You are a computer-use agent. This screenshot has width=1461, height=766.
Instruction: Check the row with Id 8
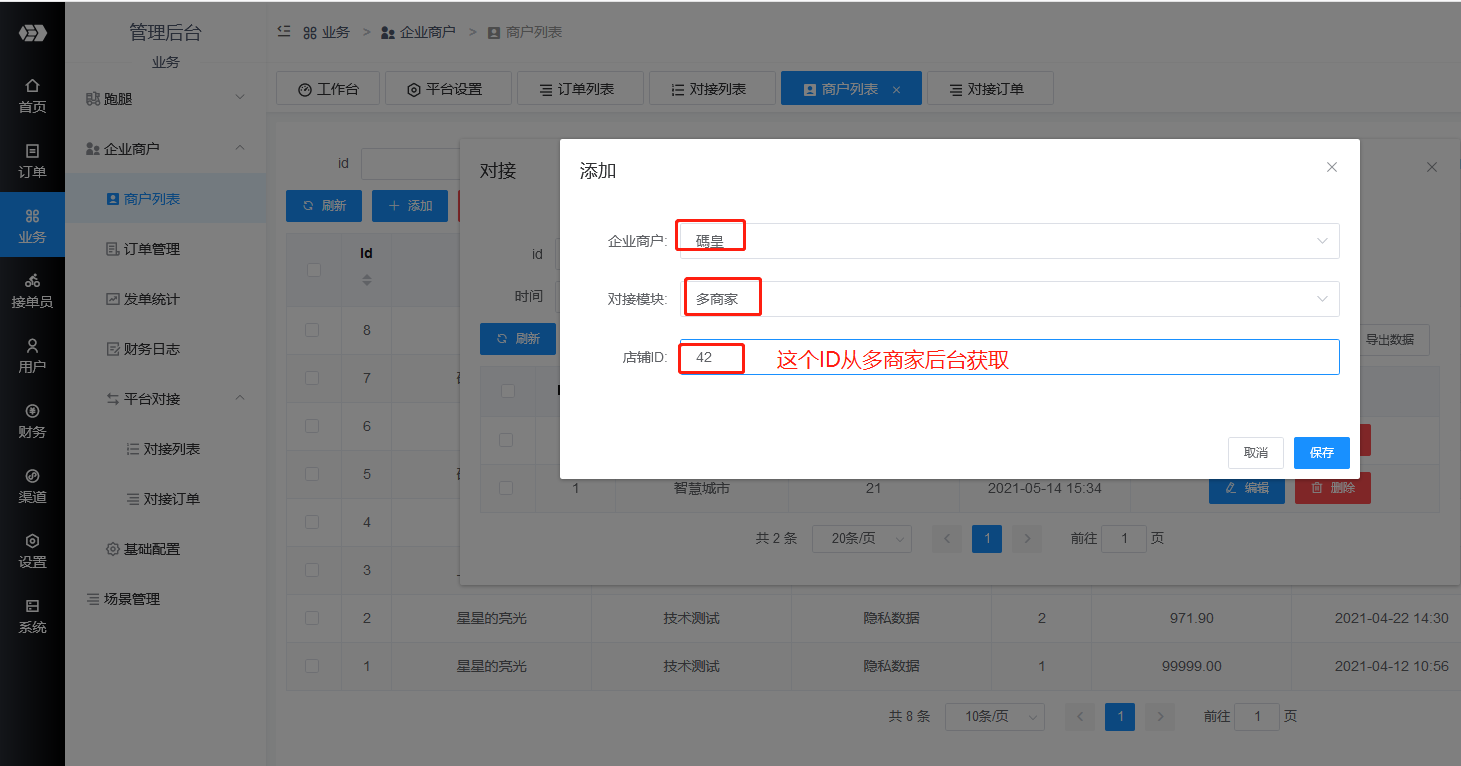313,330
